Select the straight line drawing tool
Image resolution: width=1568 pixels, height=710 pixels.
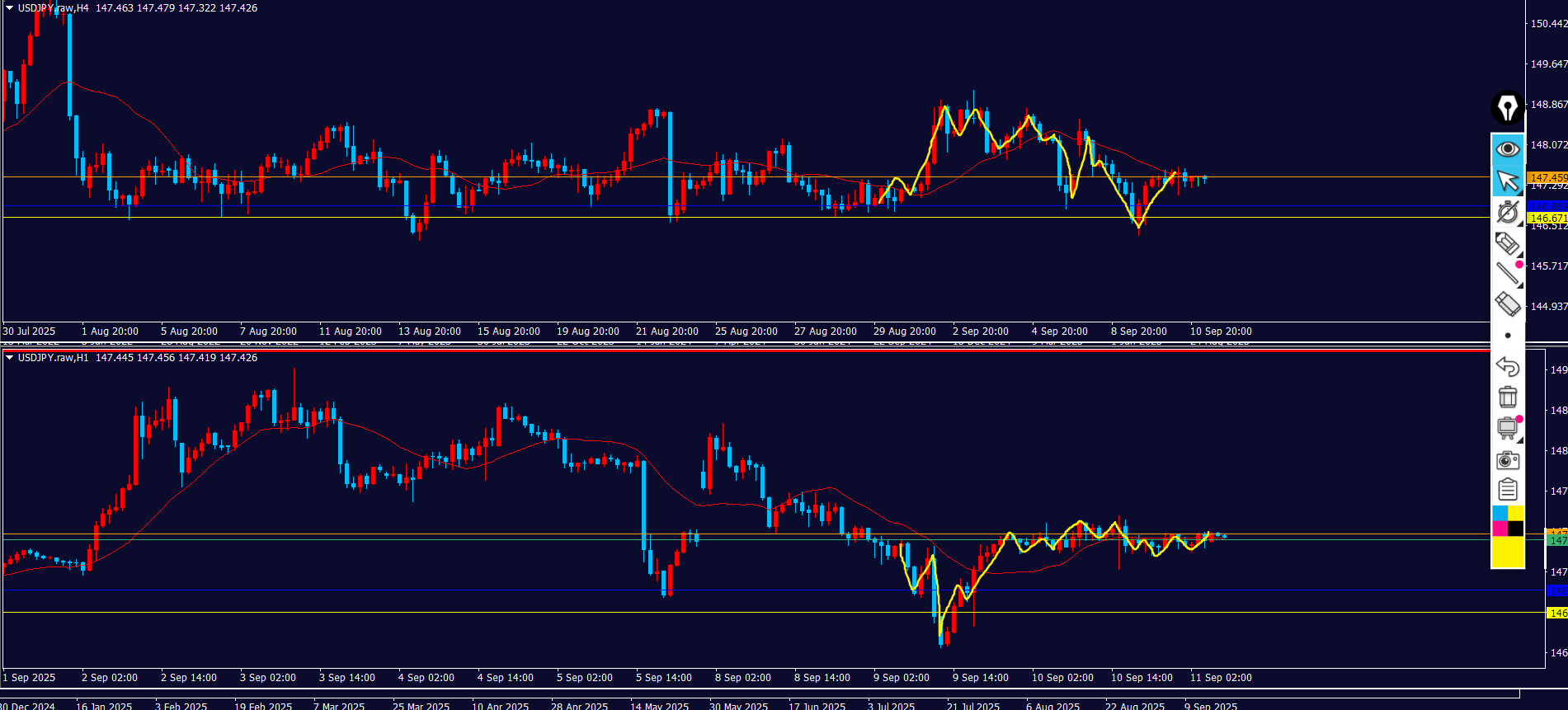click(1508, 274)
